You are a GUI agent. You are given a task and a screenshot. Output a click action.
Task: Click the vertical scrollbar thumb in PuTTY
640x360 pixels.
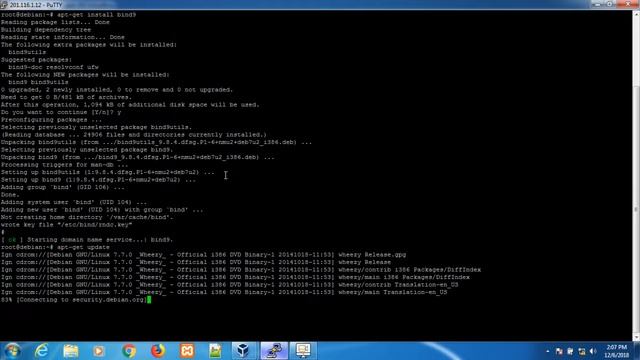pos(636,210)
